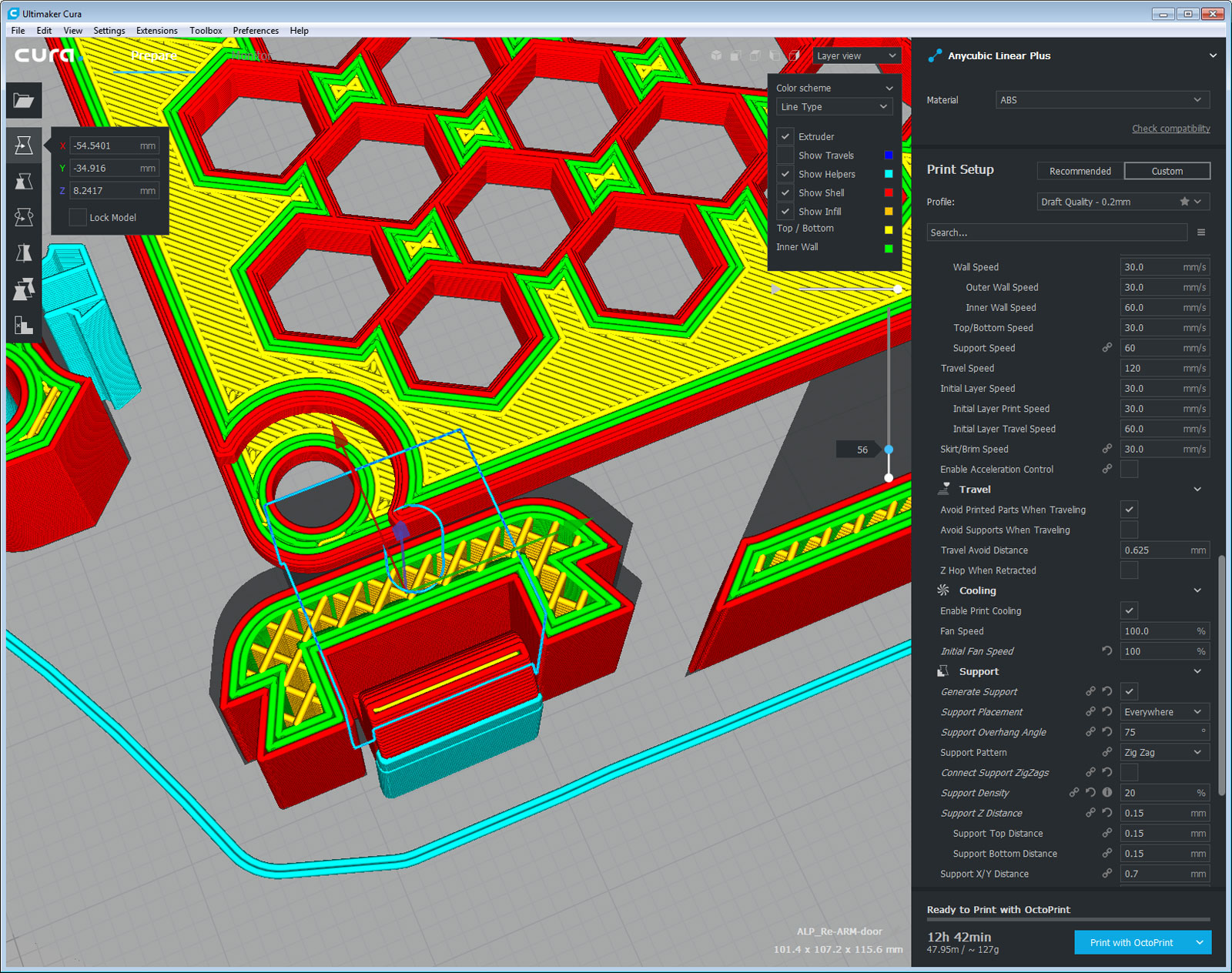Screen dimensions: 1232x973
Task: Click the info icon for Support Density
Action: click(1107, 793)
